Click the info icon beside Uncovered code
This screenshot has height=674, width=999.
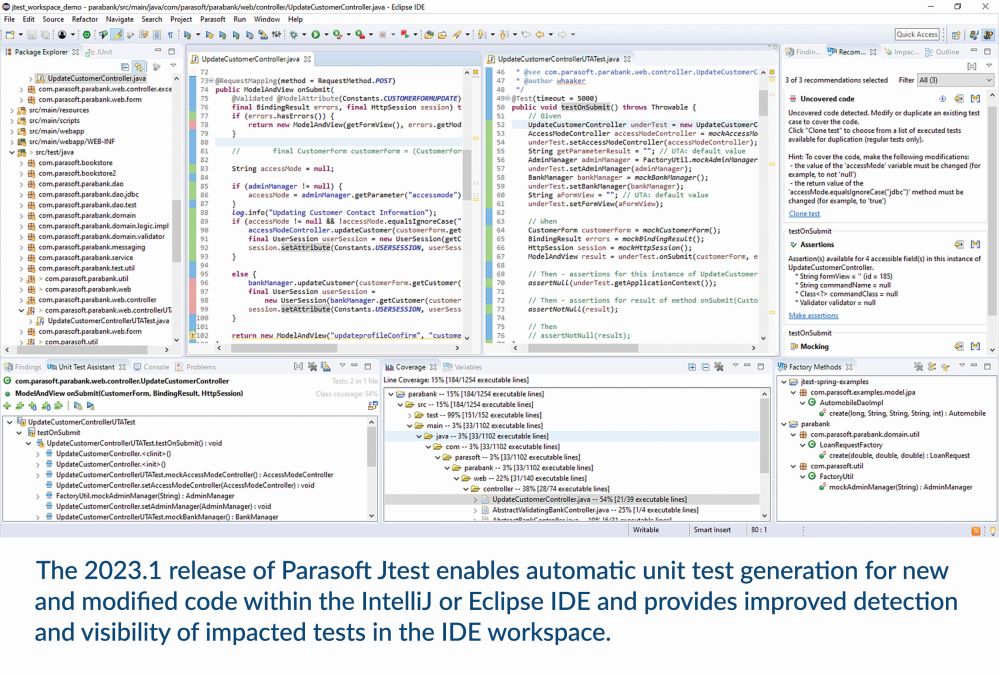(942, 99)
